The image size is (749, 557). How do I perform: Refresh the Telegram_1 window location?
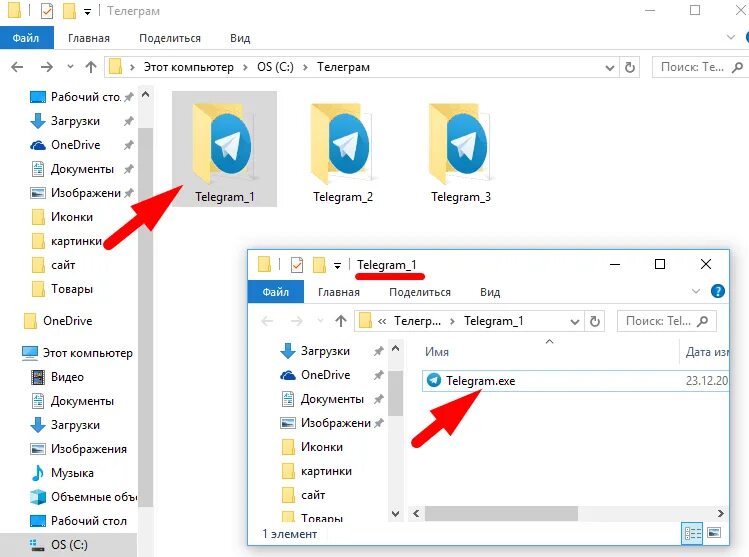click(x=594, y=321)
